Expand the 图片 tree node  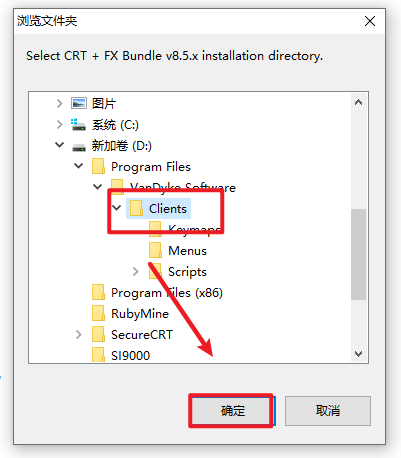point(60,104)
